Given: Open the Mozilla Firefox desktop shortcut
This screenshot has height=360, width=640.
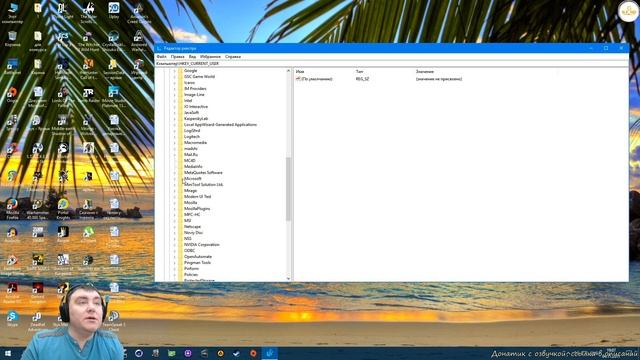Looking at the screenshot, I should (x=12, y=209).
